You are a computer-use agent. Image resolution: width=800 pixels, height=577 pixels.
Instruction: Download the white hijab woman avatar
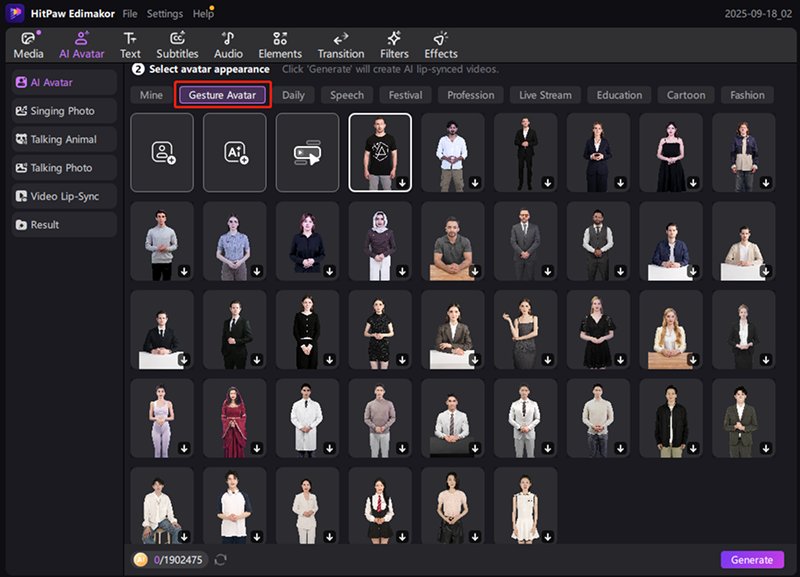pos(402,271)
